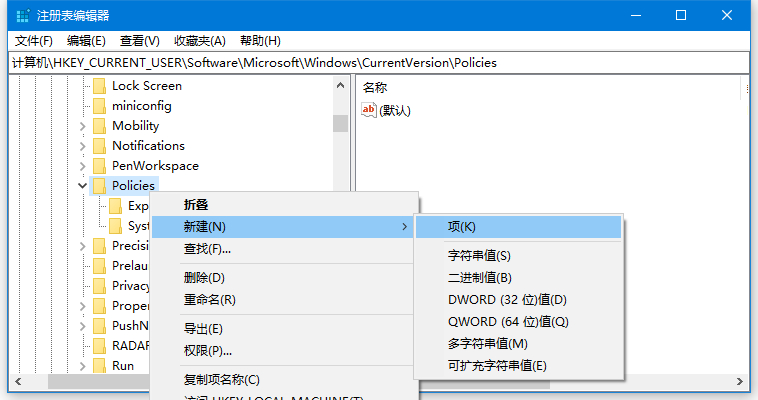This screenshot has width=758, height=400.
Task: Click the Run folder icon
Action: pos(100,366)
